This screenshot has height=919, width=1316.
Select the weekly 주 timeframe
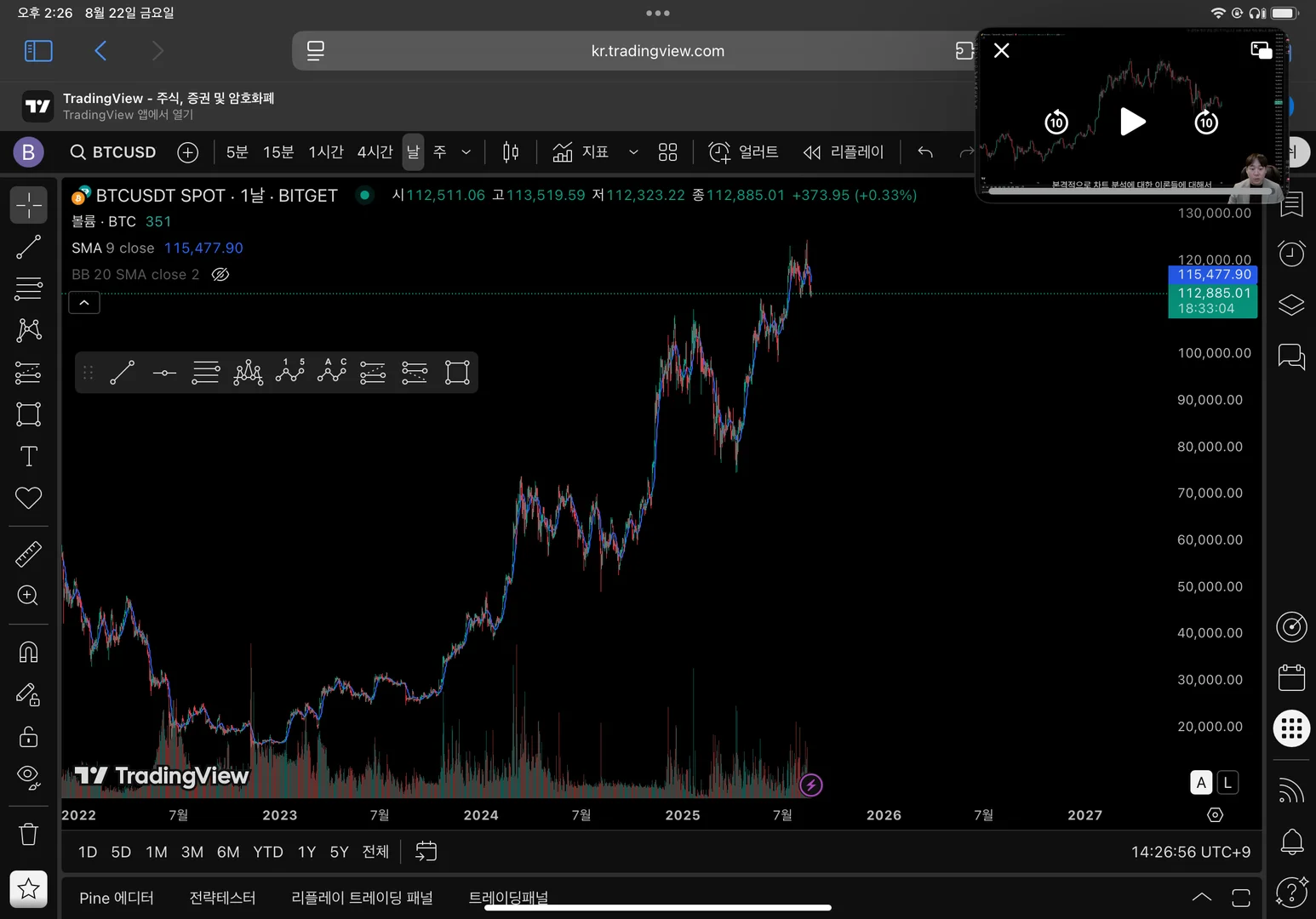point(440,152)
